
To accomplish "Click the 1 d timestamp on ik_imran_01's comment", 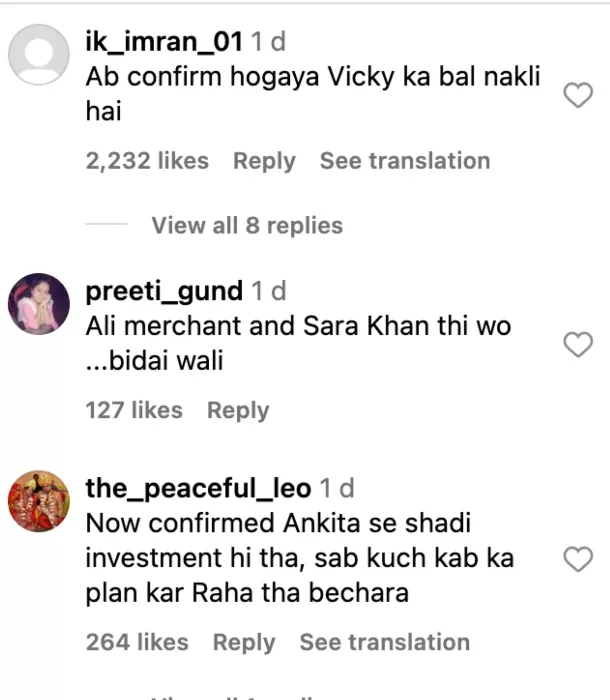I will [268, 42].
